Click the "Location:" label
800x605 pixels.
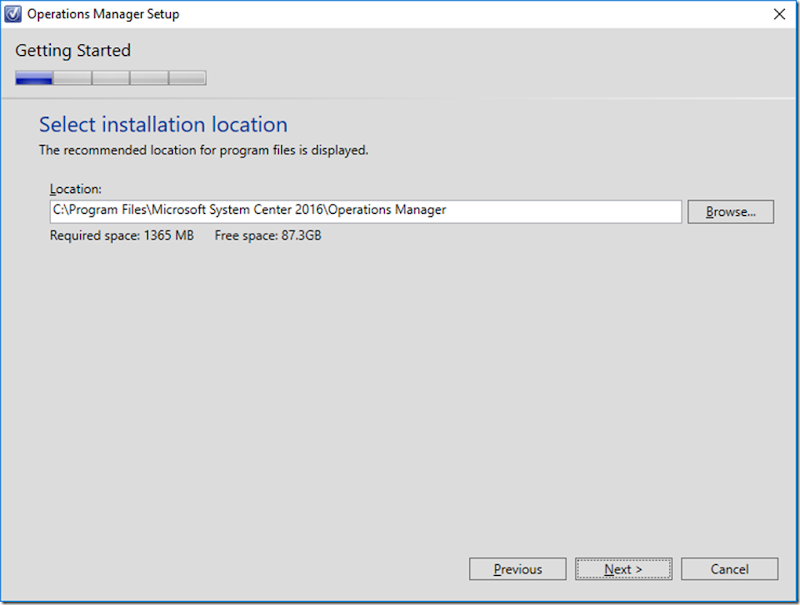76,189
